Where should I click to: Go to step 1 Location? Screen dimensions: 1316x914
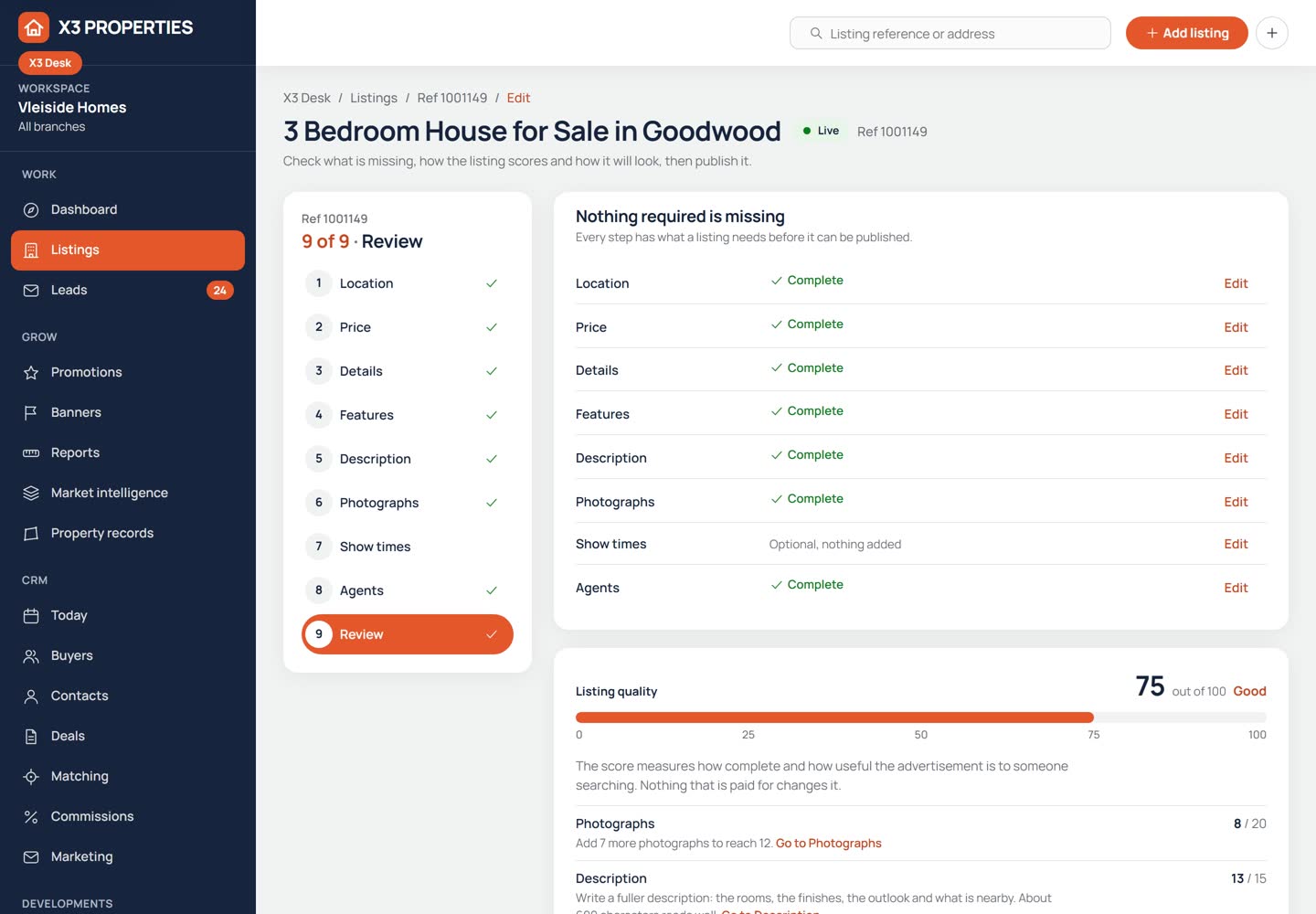pos(408,283)
